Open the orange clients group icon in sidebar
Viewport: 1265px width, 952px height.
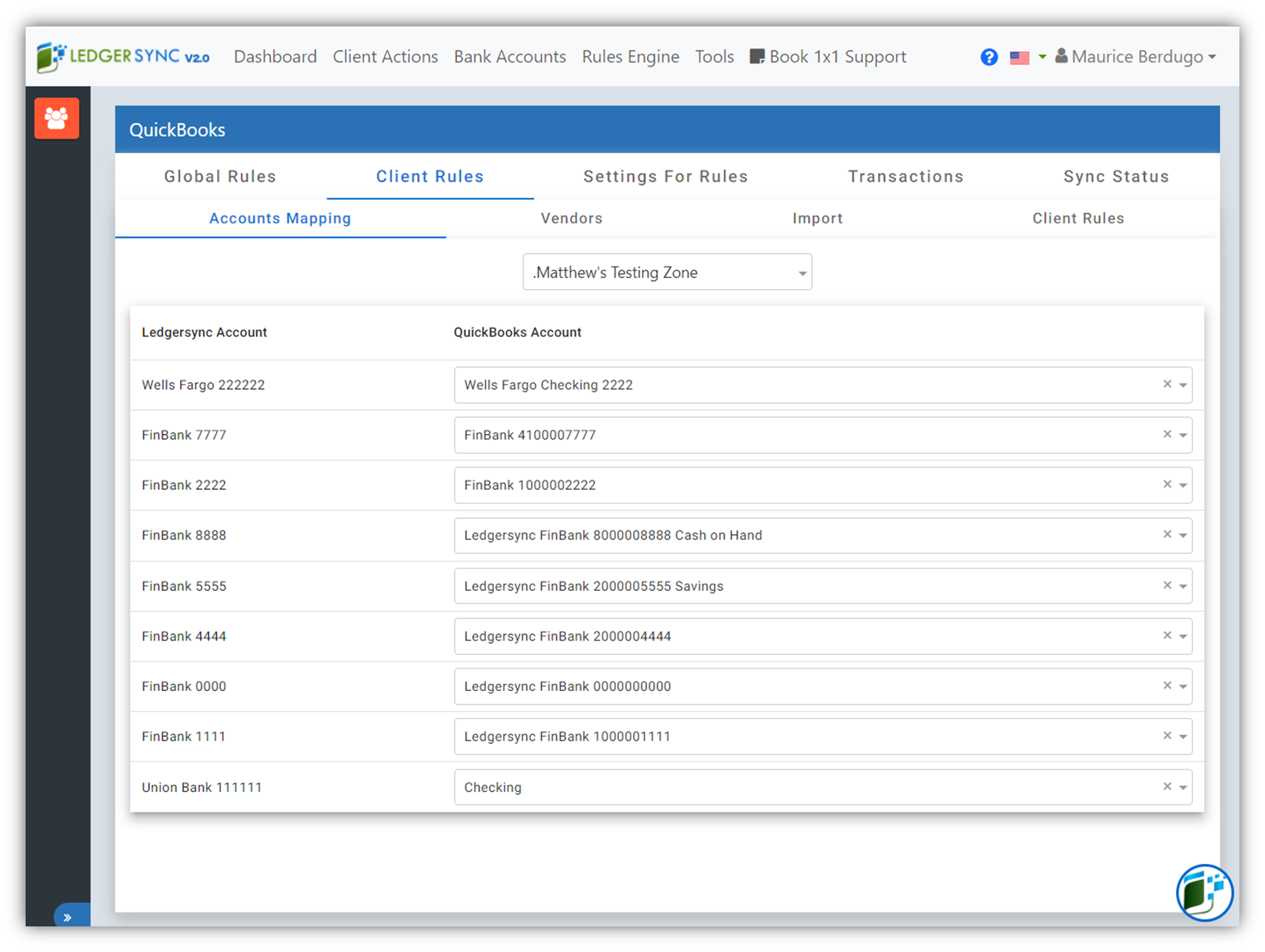coord(57,118)
